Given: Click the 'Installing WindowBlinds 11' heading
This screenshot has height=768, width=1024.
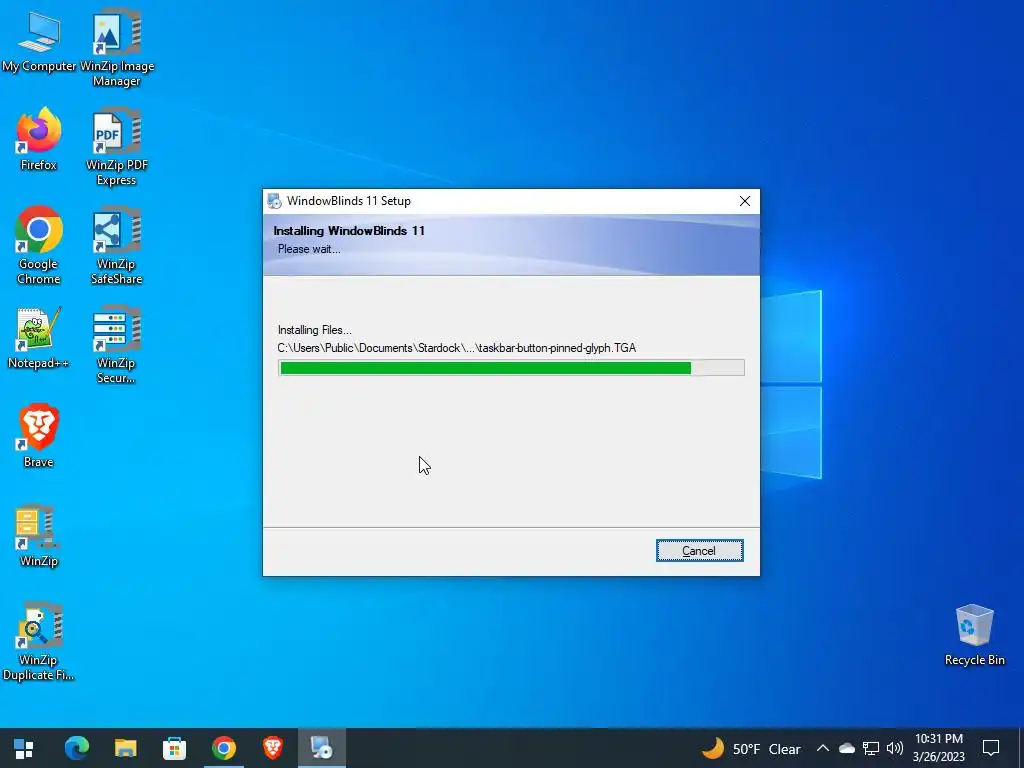Looking at the screenshot, I should [x=349, y=231].
